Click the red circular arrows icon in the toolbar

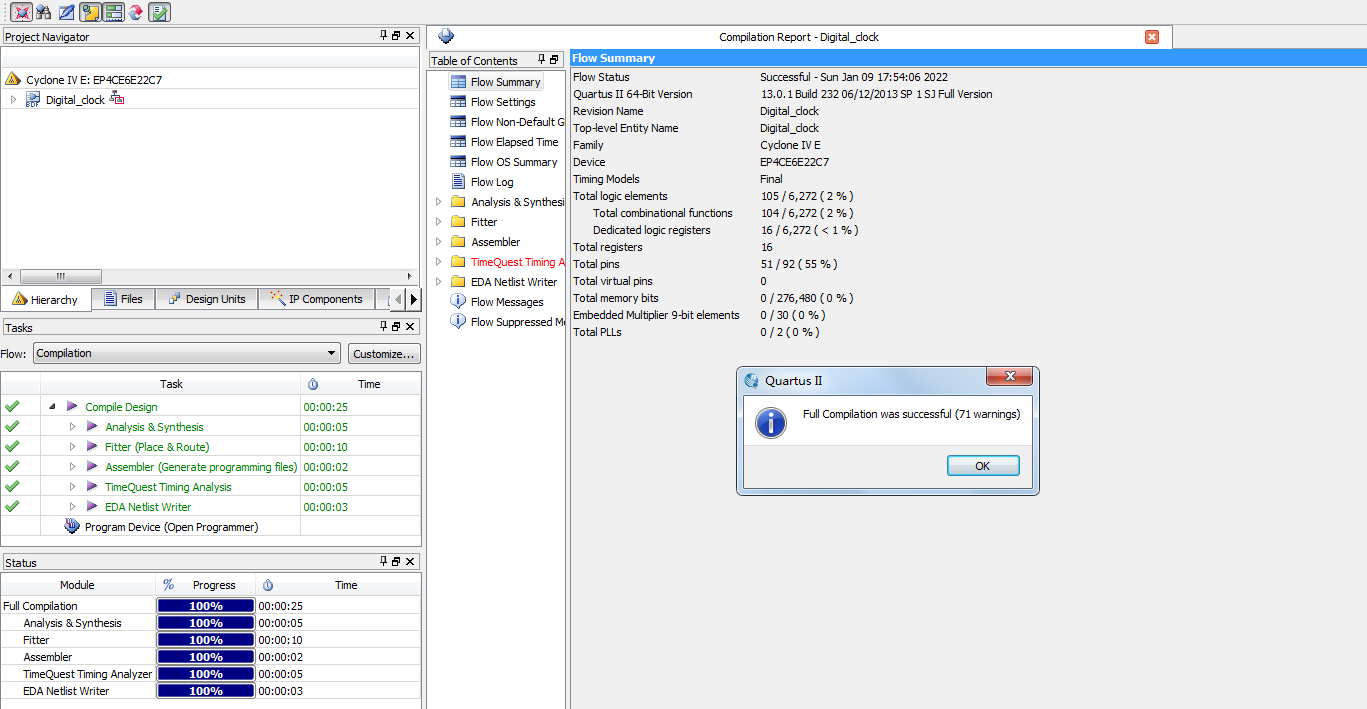tap(136, 12)
